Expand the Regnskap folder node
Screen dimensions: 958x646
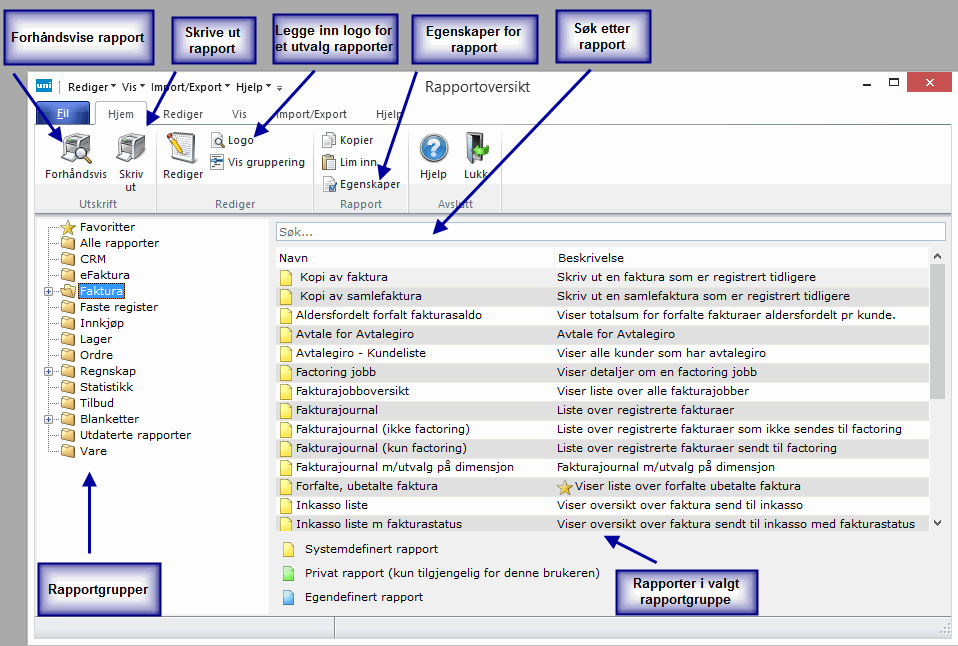coord(48,372)
